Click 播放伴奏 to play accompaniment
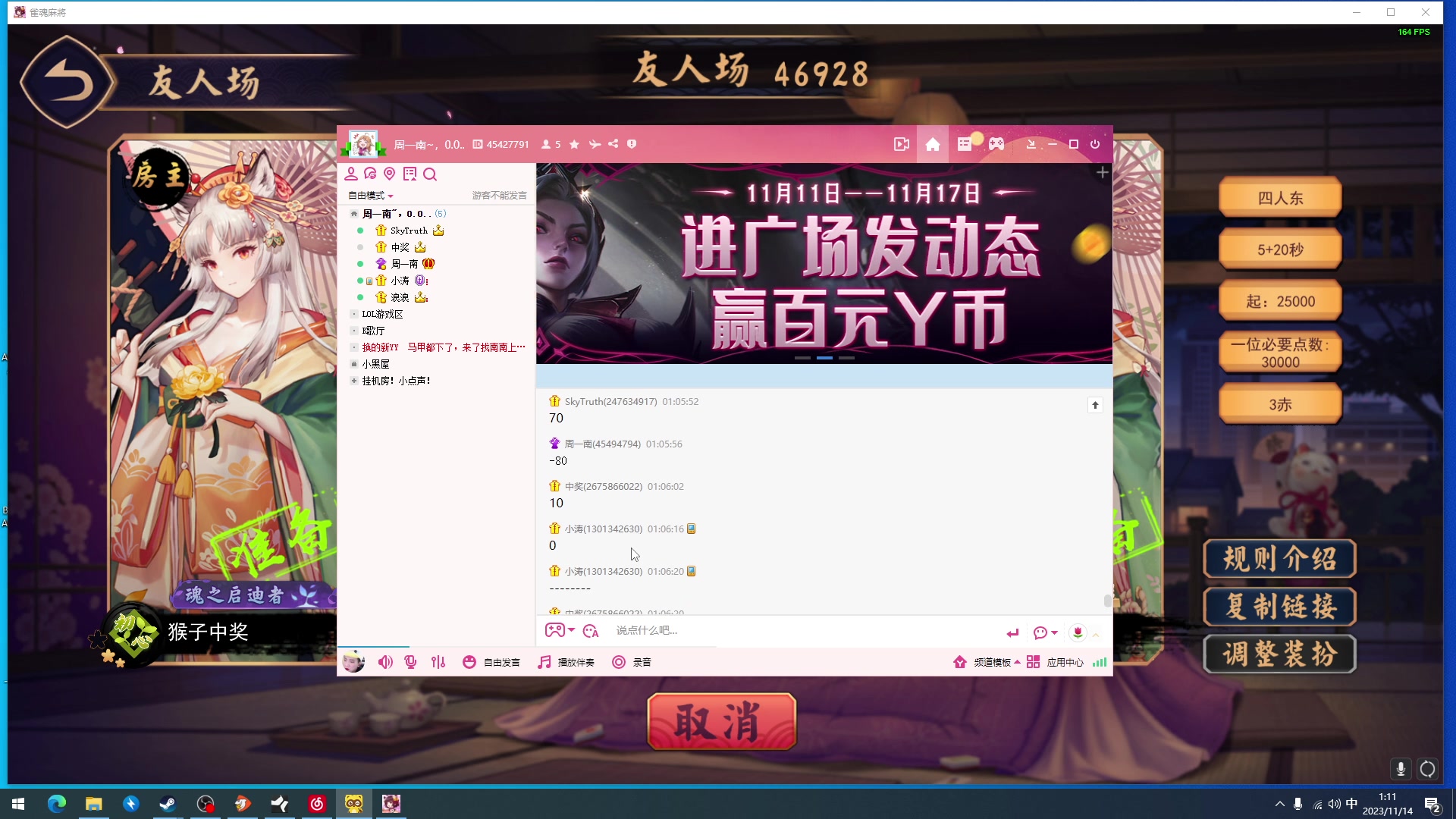Image resolution: width=1456 pixels, height=819 pixels. pos(566,662)
